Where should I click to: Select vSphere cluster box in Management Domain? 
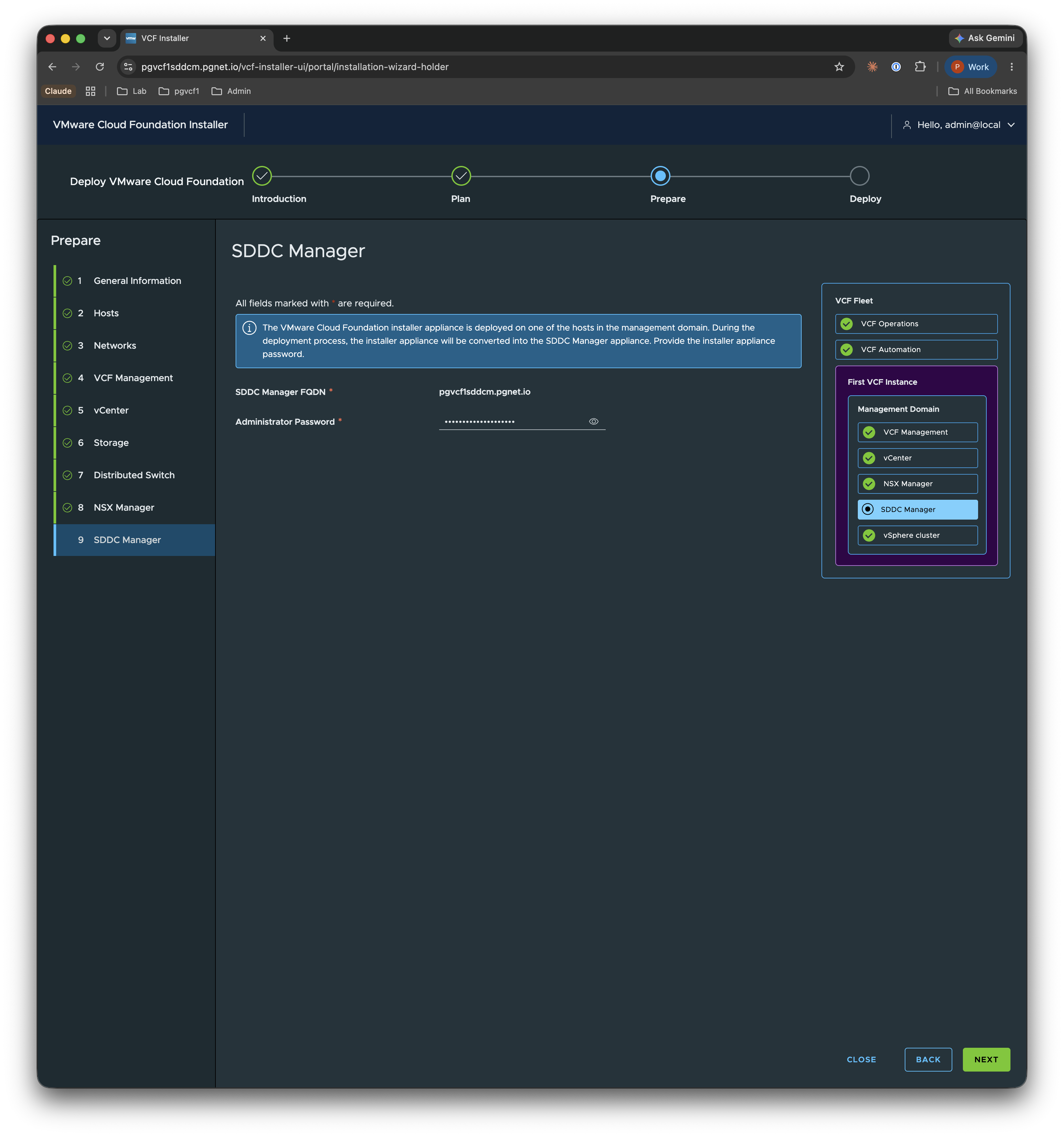tap(917, 535)
